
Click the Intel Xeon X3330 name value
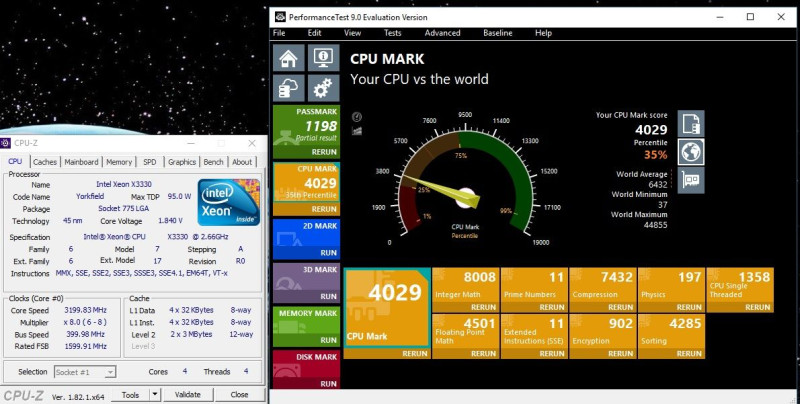pos(123,184)
